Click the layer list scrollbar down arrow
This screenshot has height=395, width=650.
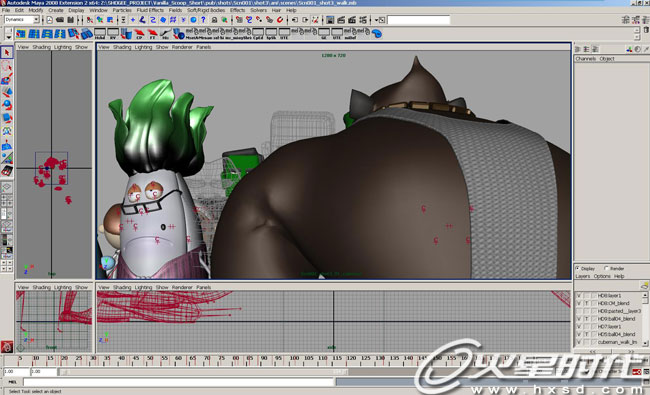click(x=645, y=343)
